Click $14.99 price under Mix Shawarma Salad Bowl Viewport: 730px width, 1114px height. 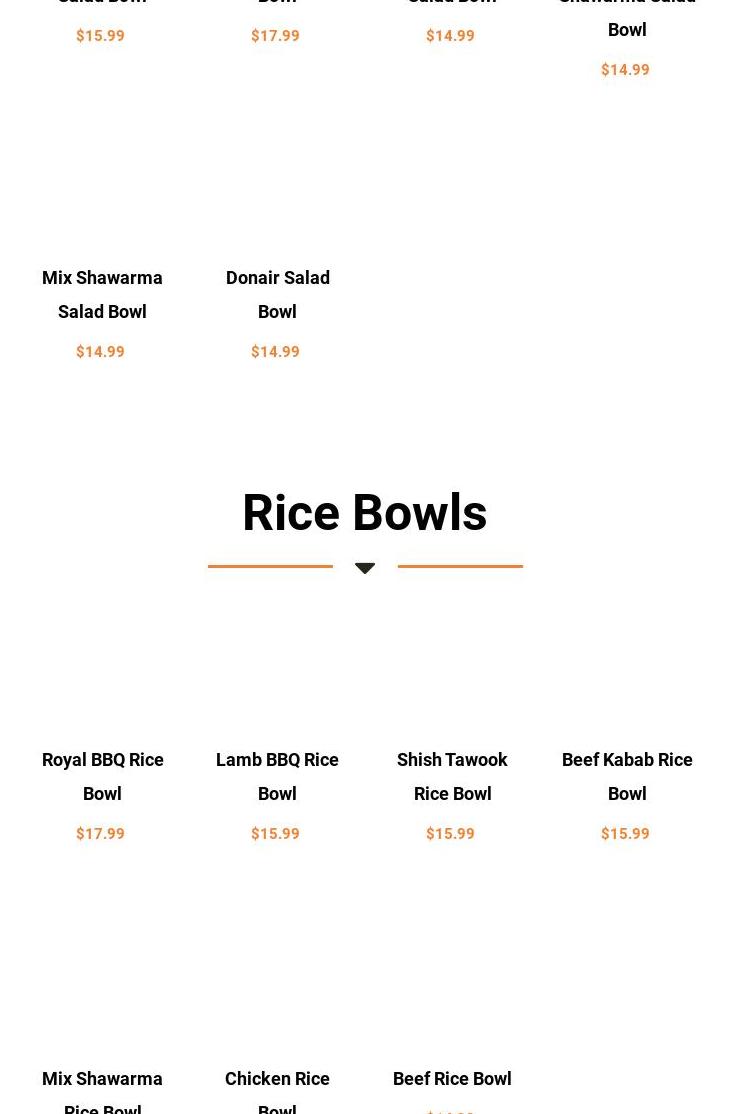[x=100, y=351]
